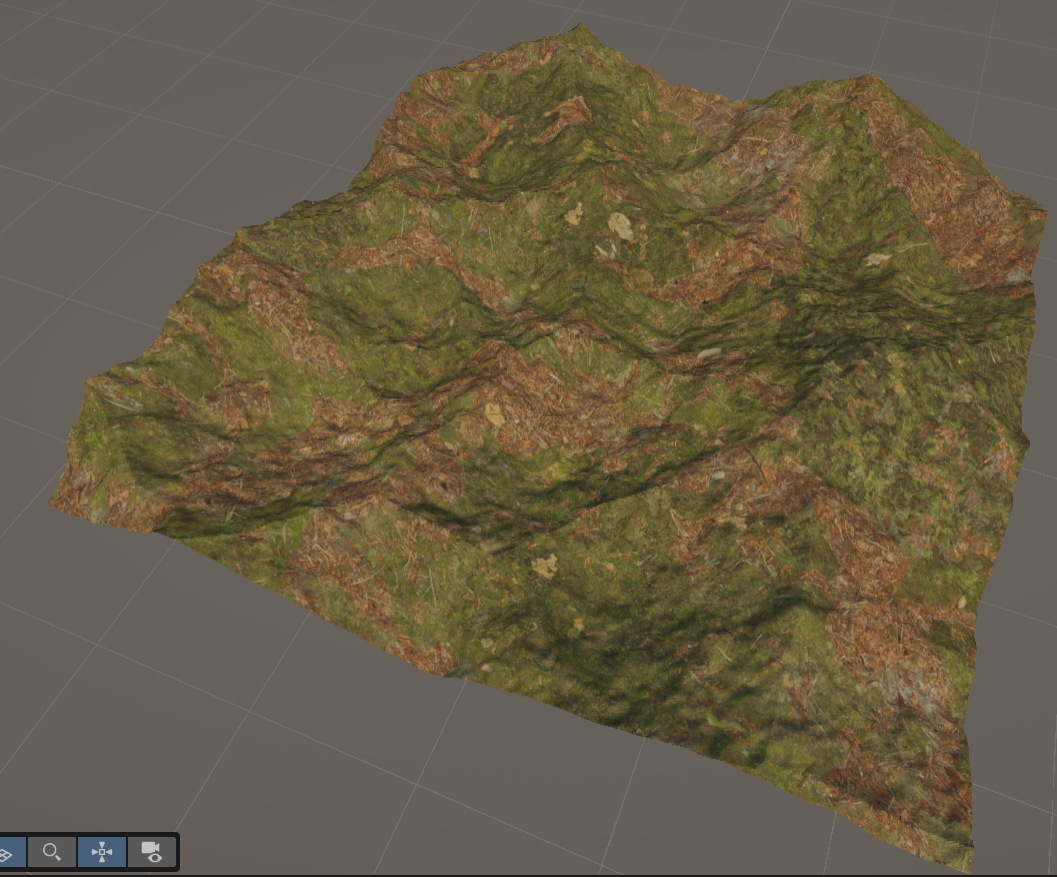Click the camera view eye button

tap(152, 852)
